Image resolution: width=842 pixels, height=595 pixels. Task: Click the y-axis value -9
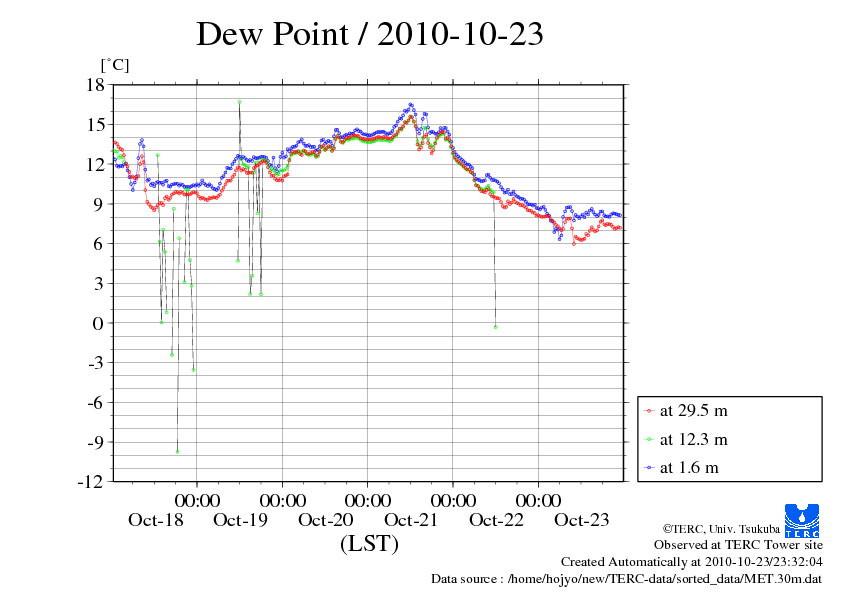(96, 442)
